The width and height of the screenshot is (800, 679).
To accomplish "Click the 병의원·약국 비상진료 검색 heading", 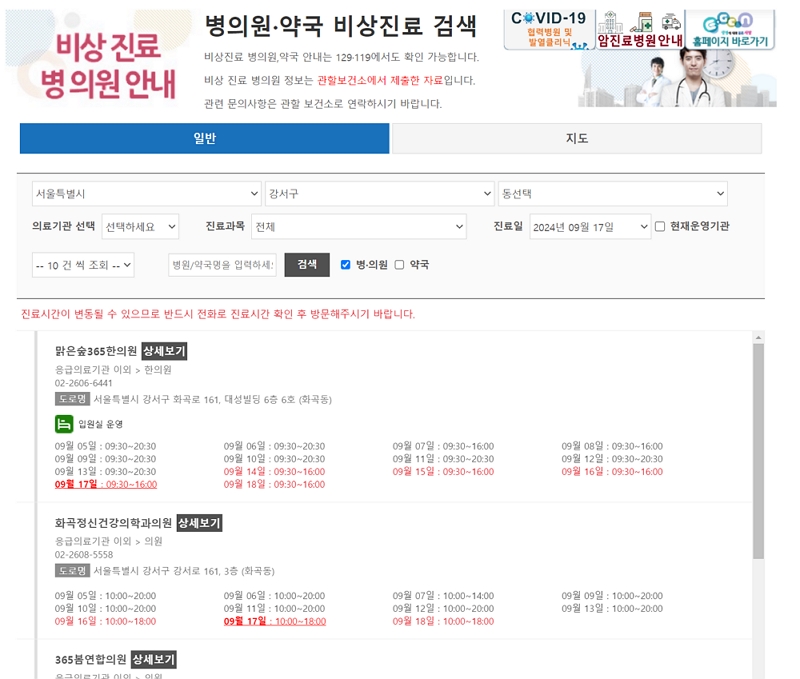I will coord(341,26).
